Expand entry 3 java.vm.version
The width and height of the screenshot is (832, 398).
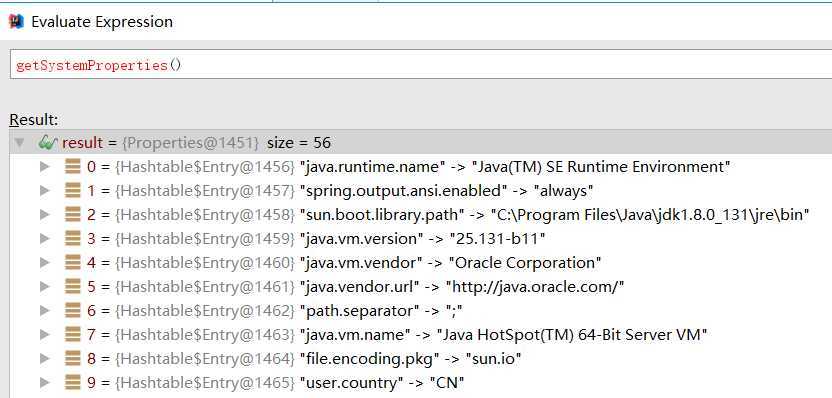pos(44,239)
